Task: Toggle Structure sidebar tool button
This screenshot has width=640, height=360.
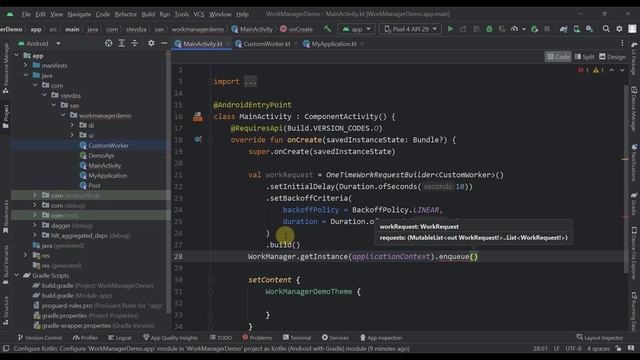Action: pos(6,310)
